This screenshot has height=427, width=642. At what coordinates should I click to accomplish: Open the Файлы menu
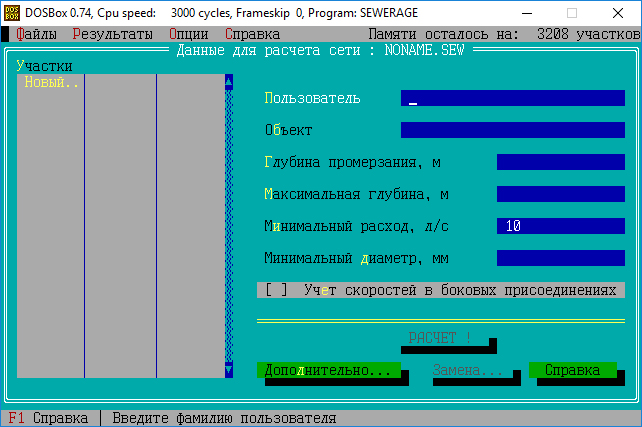(x=36, y=34)
